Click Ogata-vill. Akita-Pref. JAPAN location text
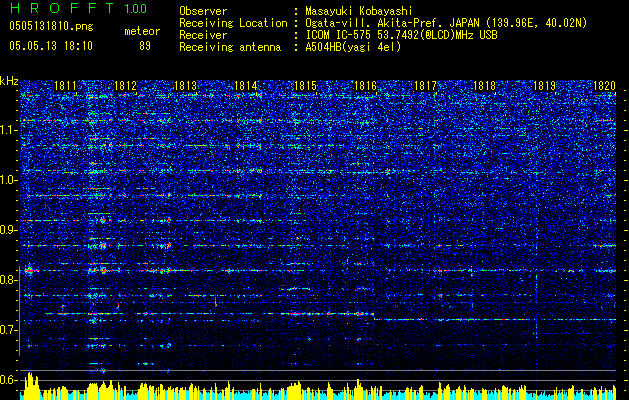Image resolution: width=629 pixels, height=400 pixels. click(x=445, y=23)
